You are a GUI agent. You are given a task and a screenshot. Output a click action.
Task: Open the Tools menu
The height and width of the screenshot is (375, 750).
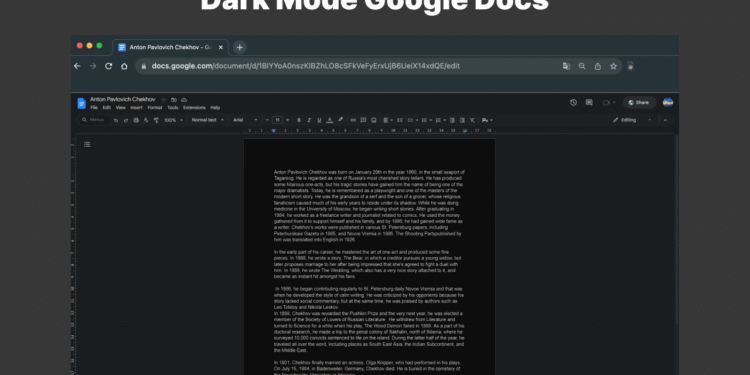[x=173, y=108]
